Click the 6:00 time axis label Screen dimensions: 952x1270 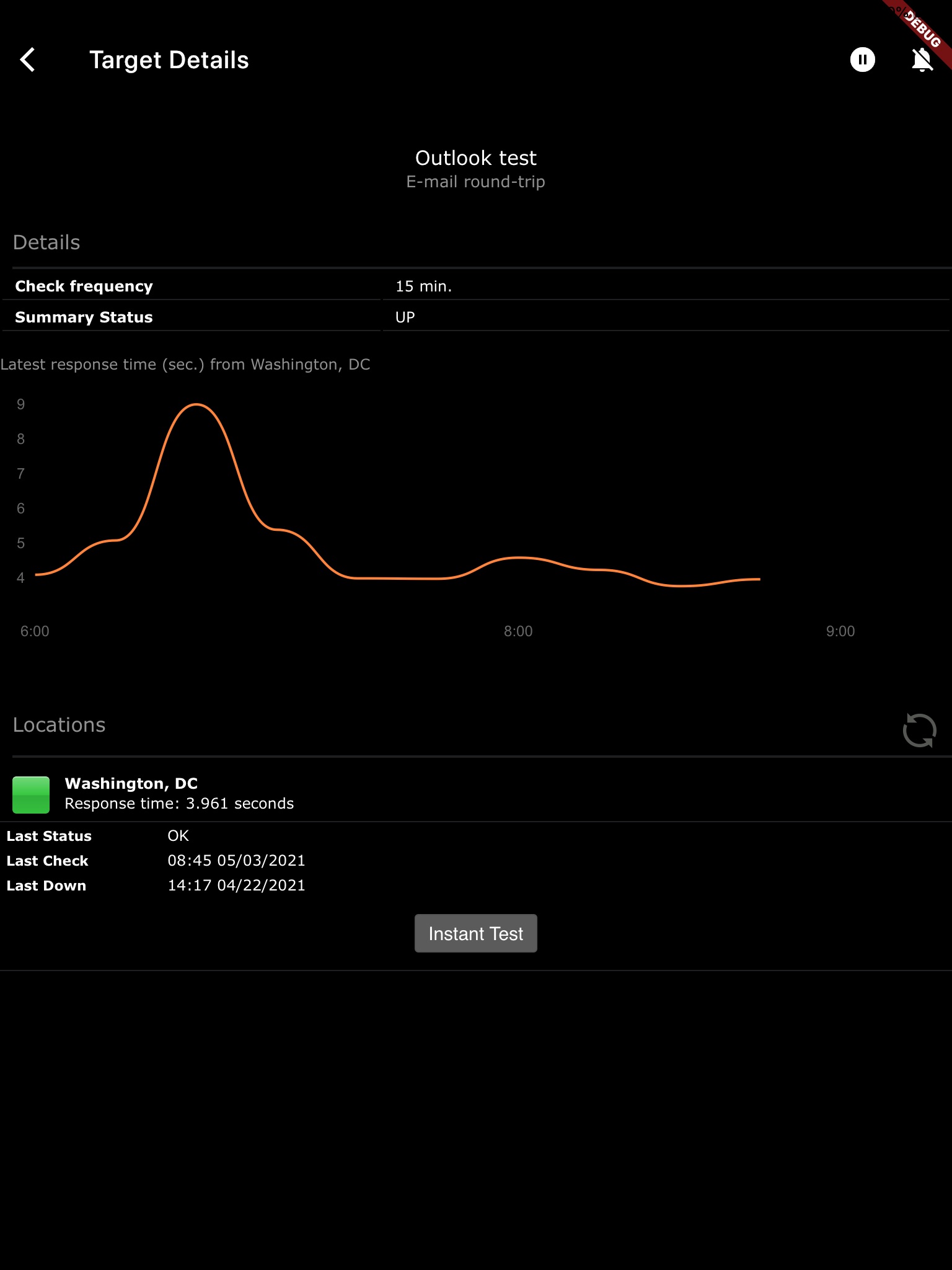click(35, 631)
